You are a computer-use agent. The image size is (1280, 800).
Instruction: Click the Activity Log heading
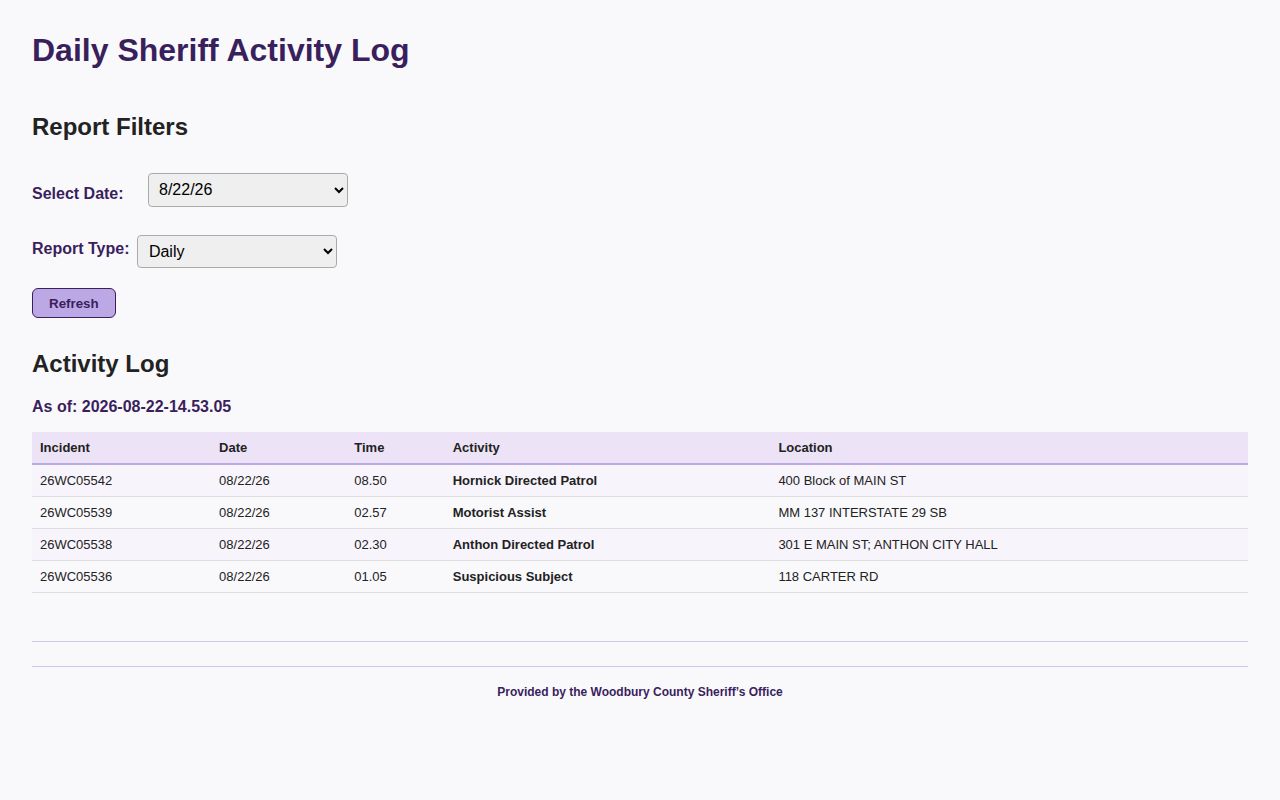coord(100,364)
